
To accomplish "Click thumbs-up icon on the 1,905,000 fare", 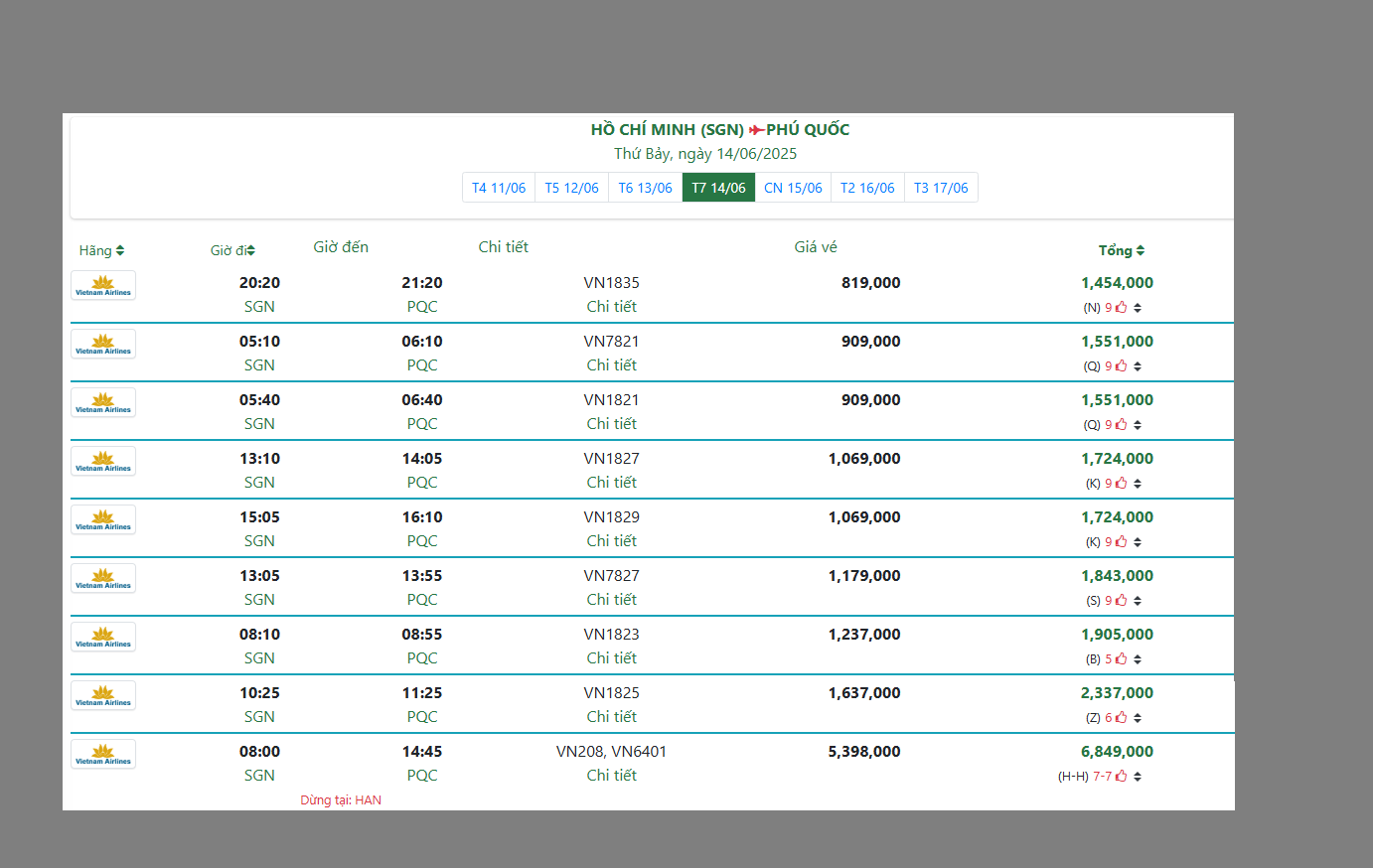I will coord(1121,659).
